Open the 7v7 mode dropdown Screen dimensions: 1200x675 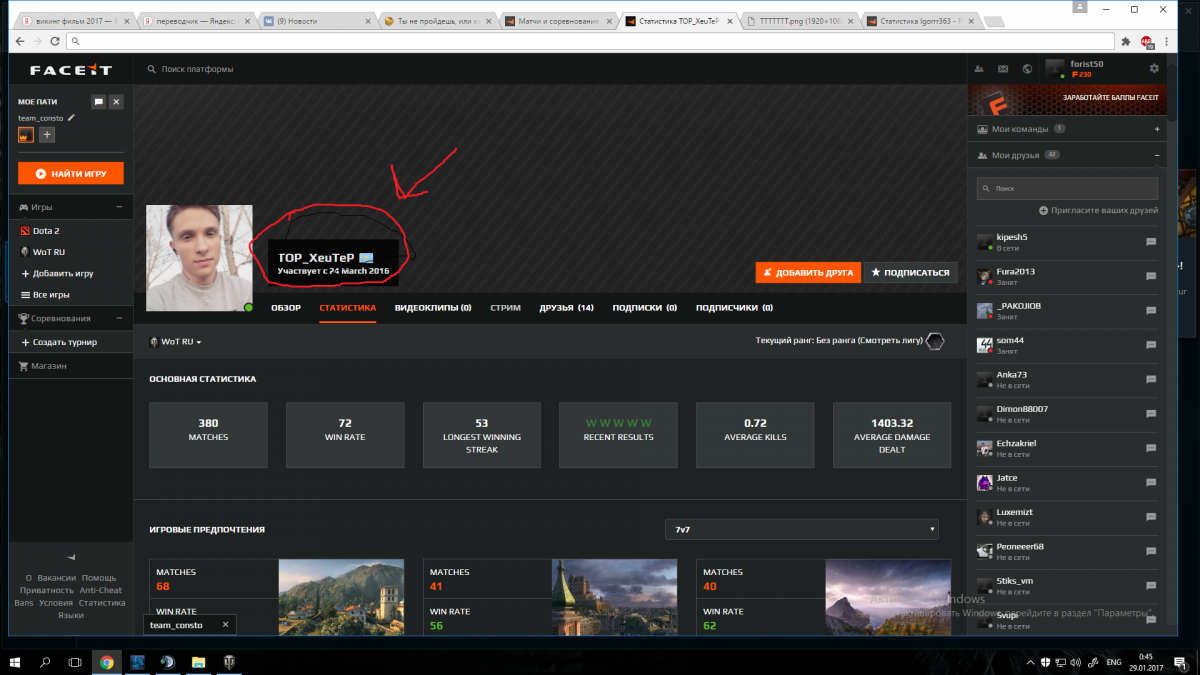[801, 529]
